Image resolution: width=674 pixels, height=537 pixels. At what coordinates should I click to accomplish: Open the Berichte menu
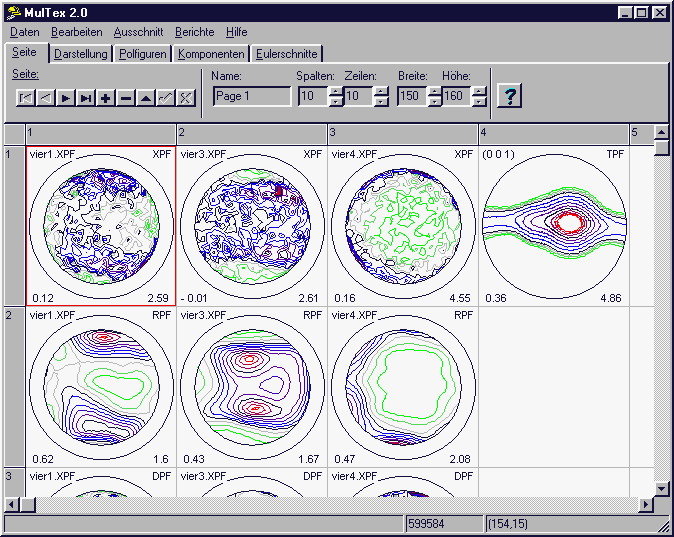(194, 32)
